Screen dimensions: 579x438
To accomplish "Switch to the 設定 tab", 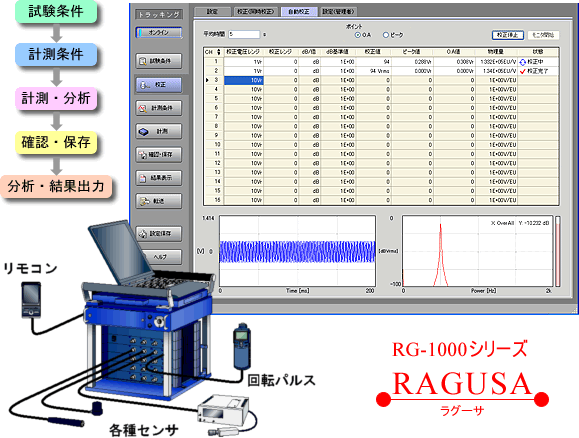I will 212,12.
